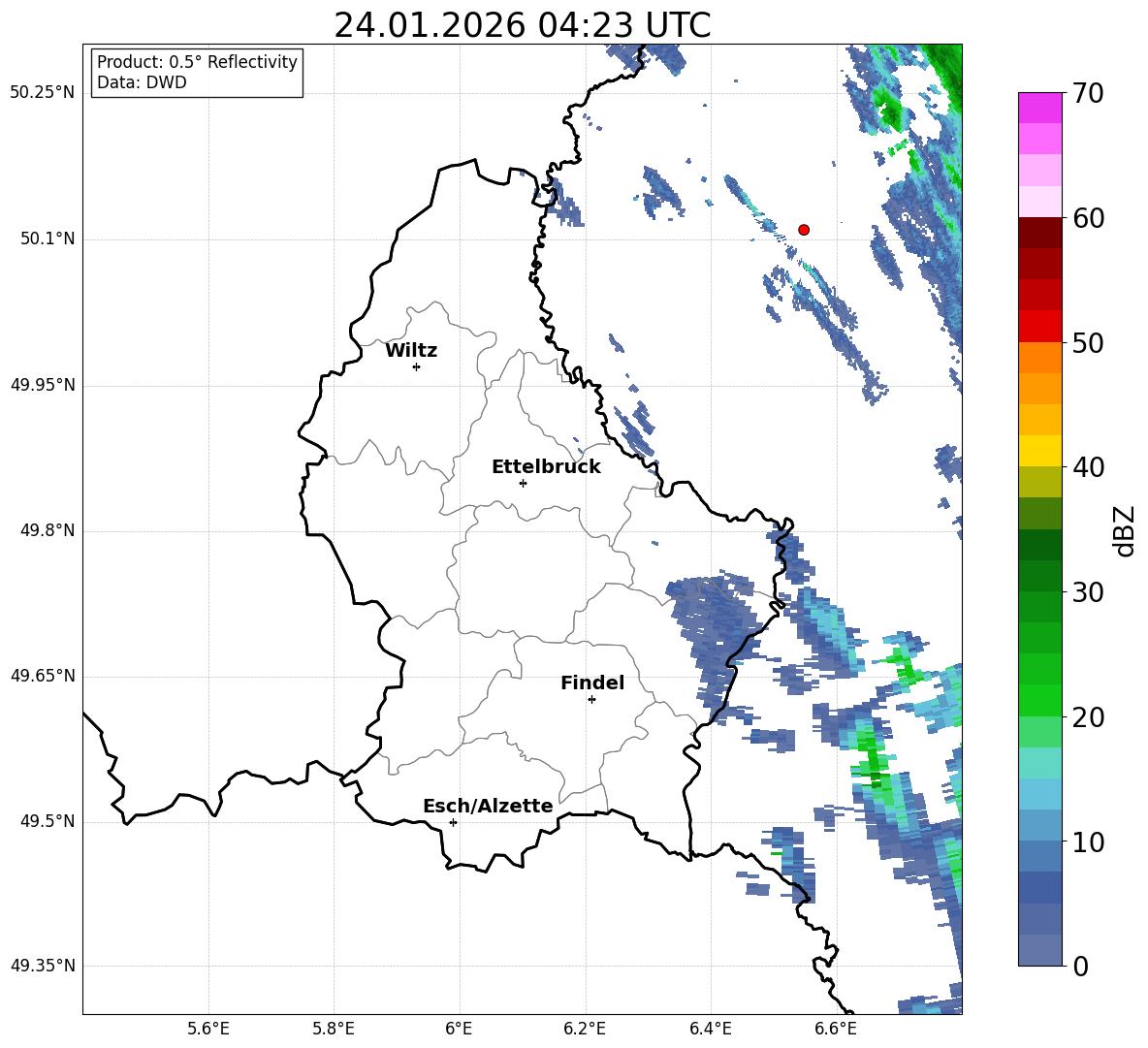
Task: Click the 5.8°E longitude label
Action: (x=334, y=1029)
